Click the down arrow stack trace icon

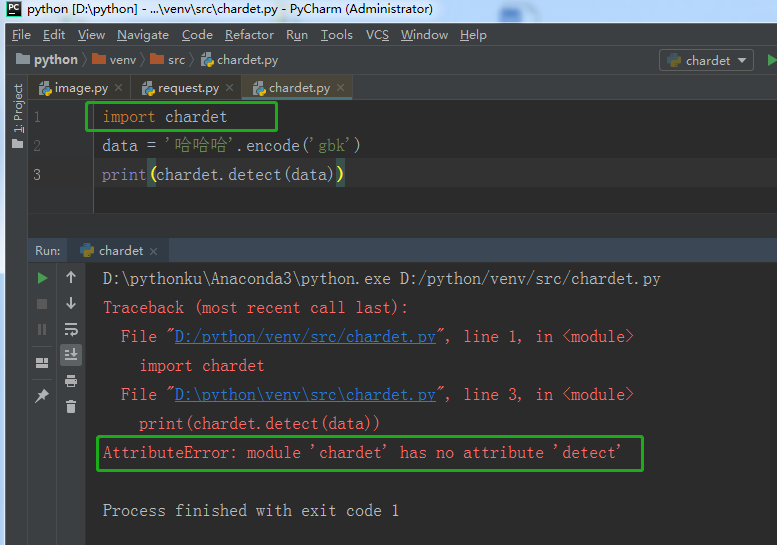71,303
